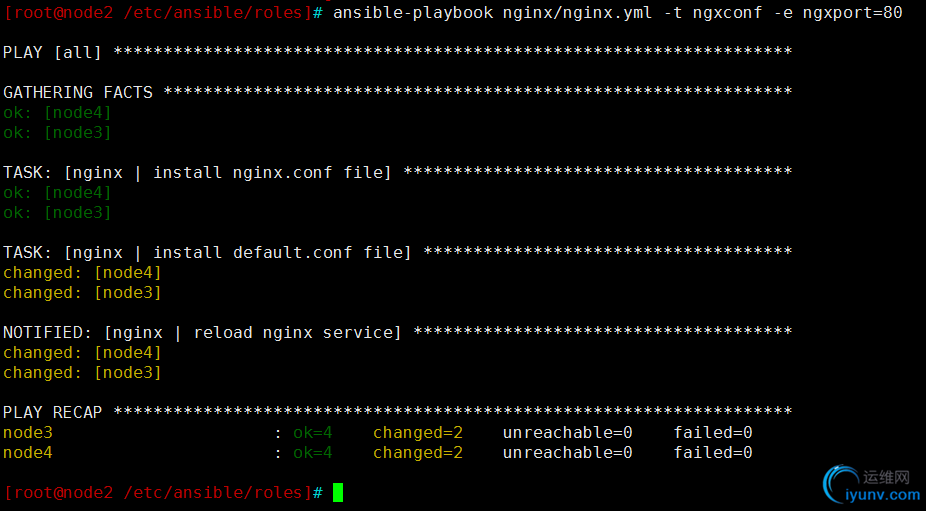Click changed=2 value in node4 recap row
Viewport: 926px width, 511px height.
point(418,452)
